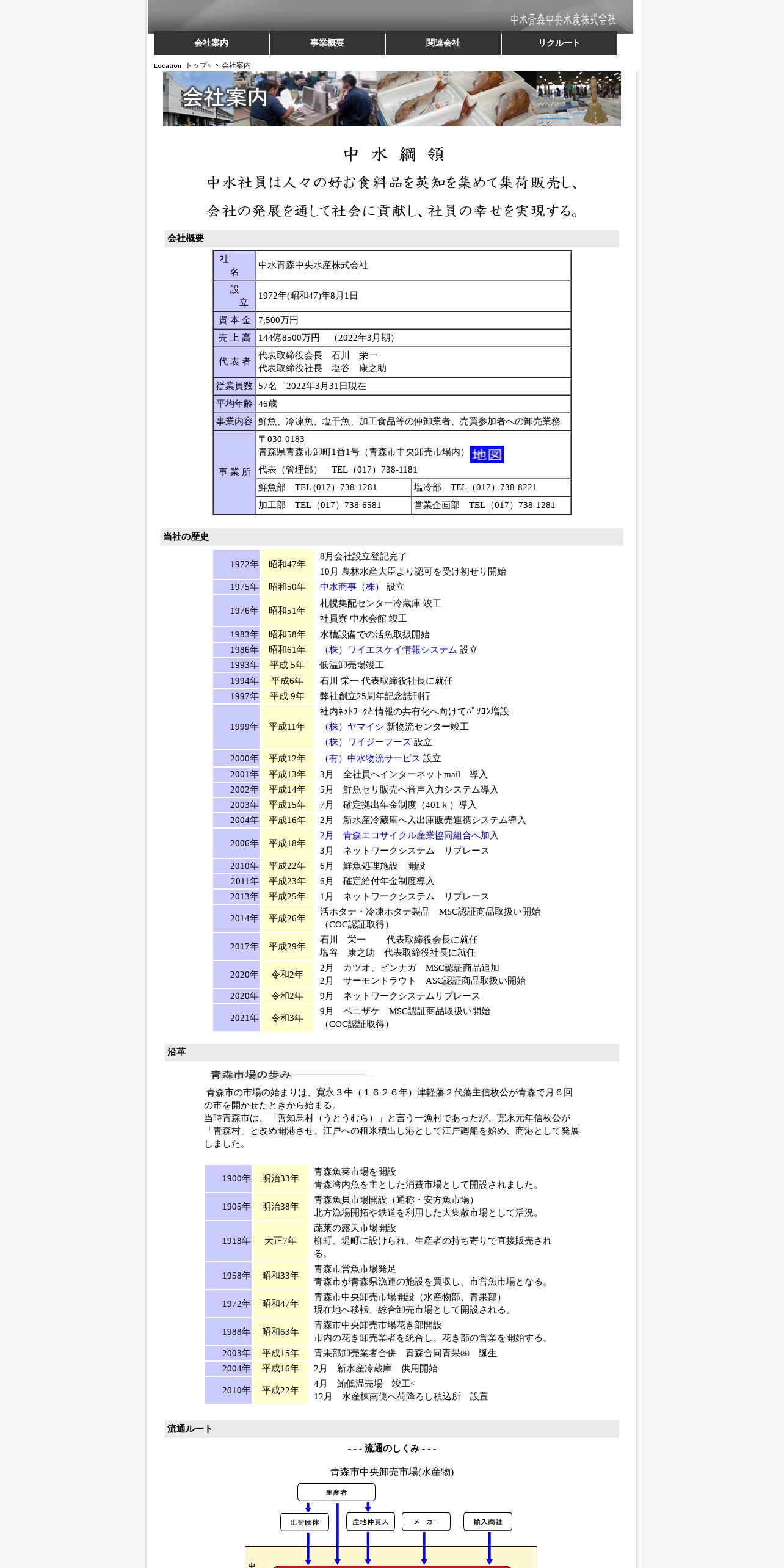Click the 流通ルート section heading

click(190, 1429)
